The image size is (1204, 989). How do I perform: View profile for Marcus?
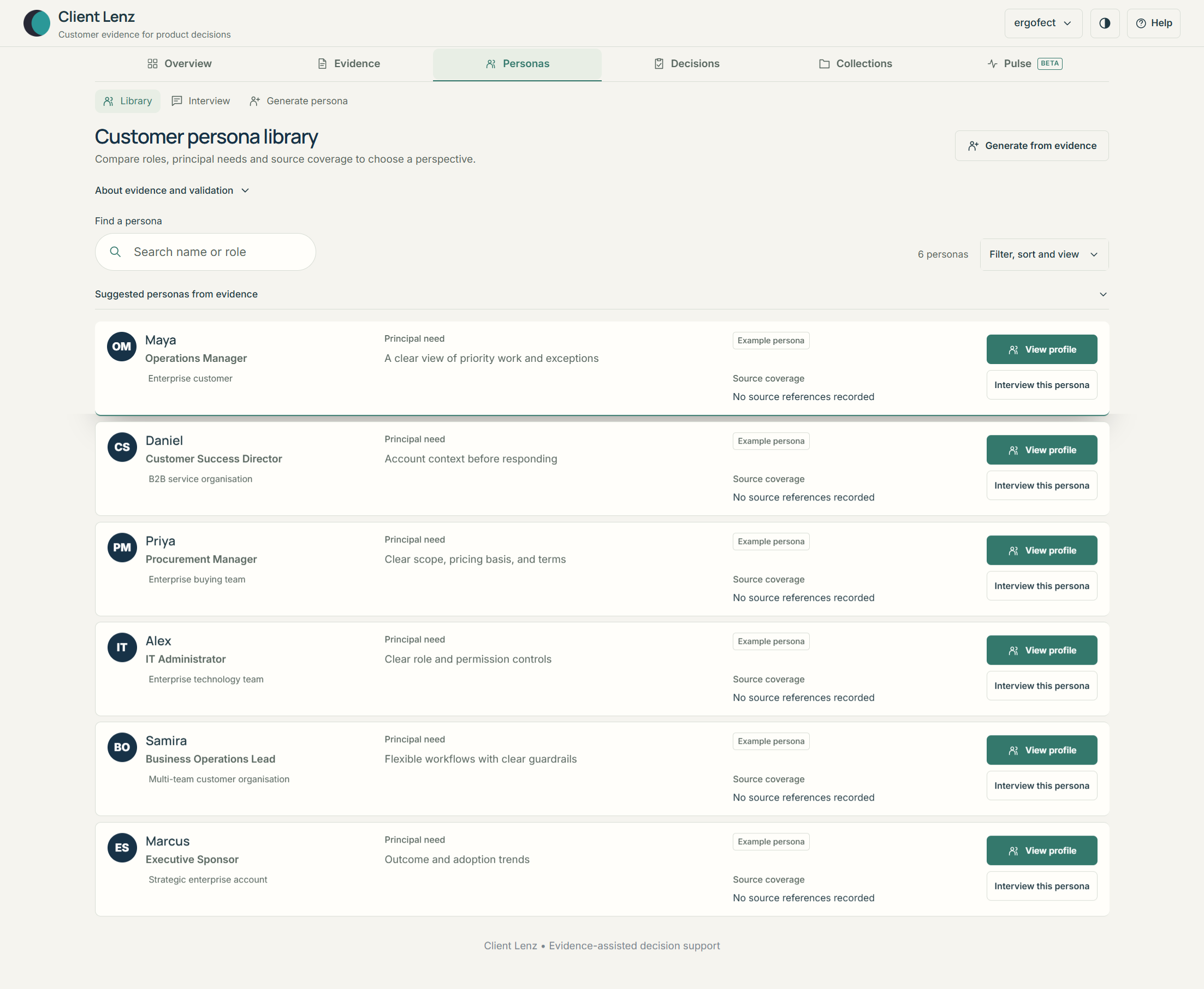1042,850
